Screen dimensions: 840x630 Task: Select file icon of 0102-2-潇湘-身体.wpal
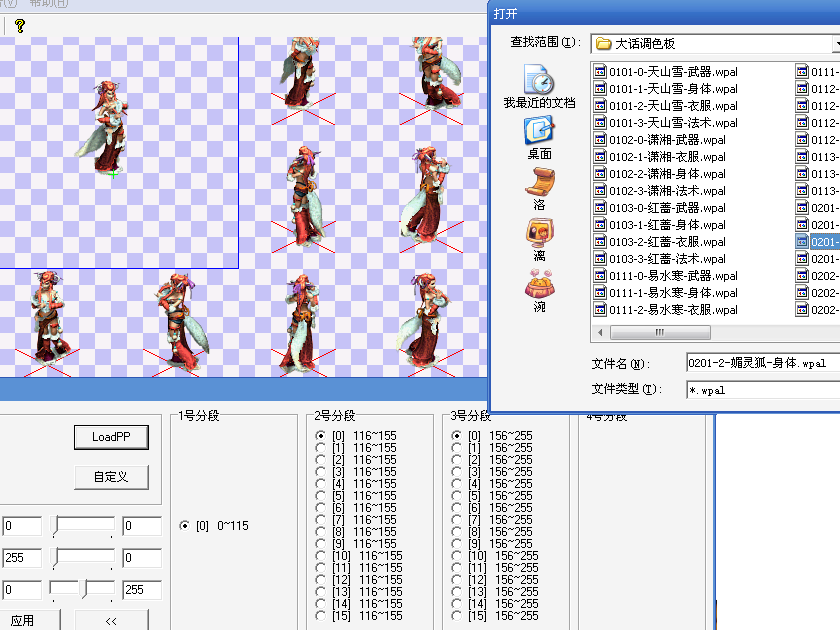pos(600,174)
